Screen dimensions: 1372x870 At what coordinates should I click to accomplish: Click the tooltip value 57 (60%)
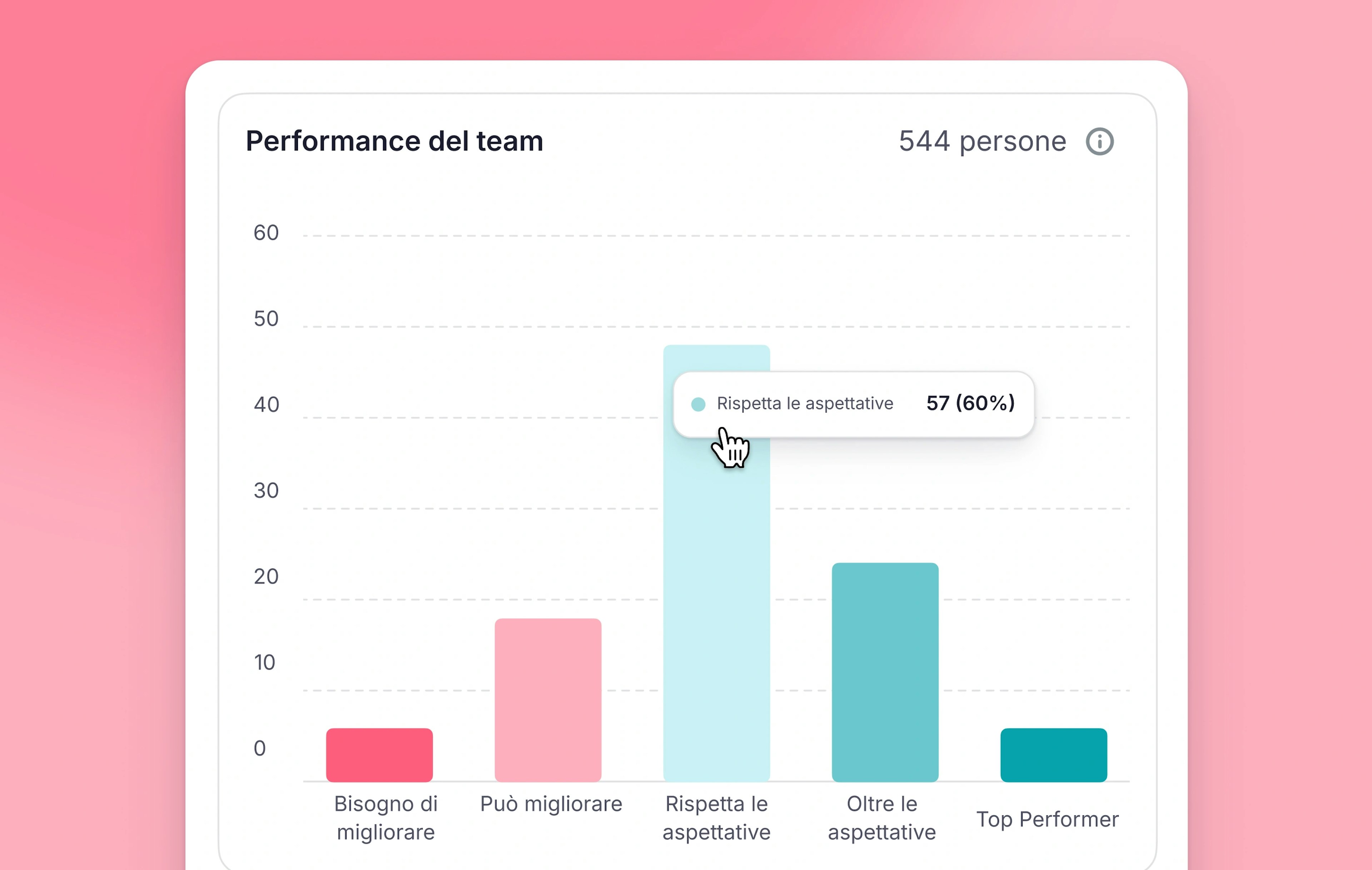tap(970, 403)
